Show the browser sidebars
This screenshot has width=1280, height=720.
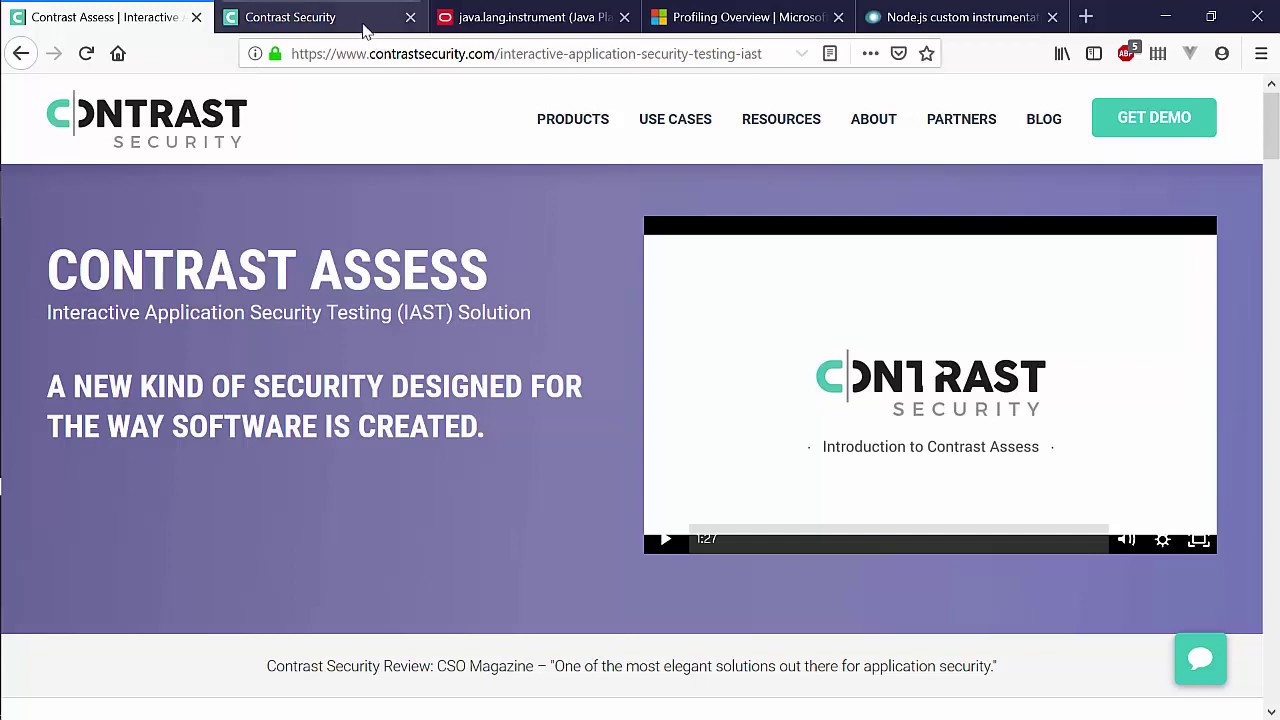click(x=1094, y=54)
